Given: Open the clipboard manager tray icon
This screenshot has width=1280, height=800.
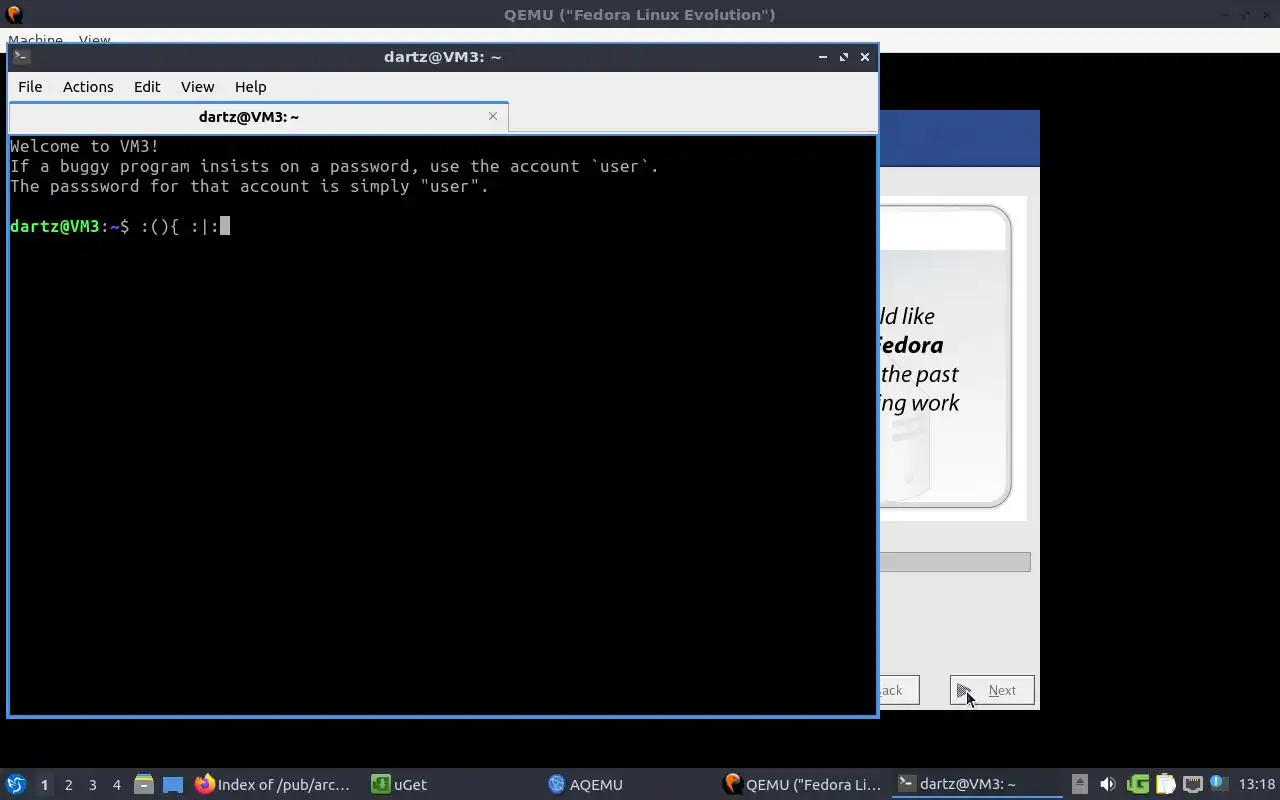Looking at the screenshot, I should coord(1165,784).
